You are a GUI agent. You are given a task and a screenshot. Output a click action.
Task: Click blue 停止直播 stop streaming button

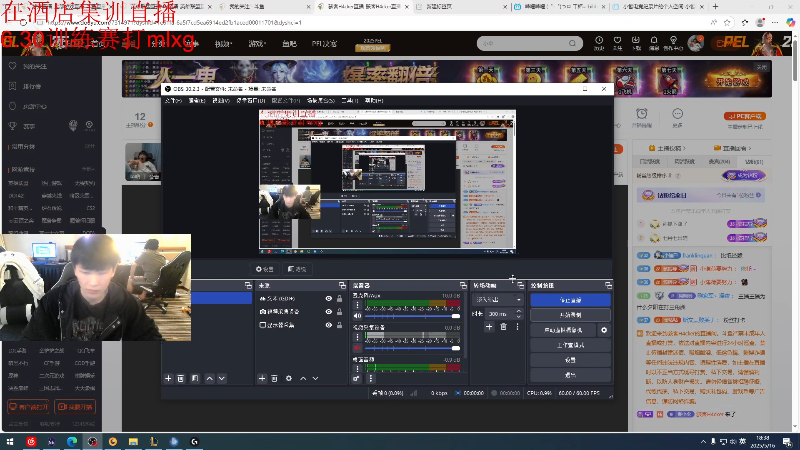coord(570,300)
